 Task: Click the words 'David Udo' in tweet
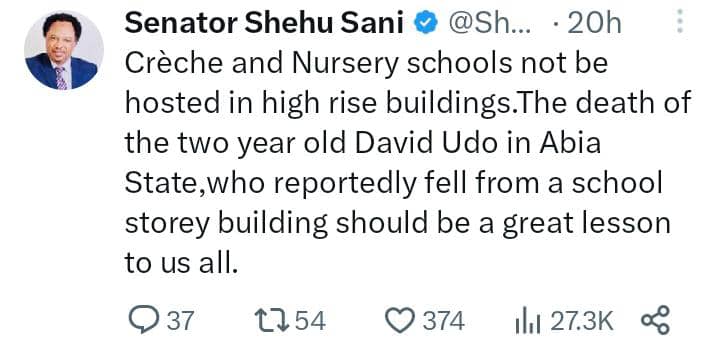click(x=426, y=142)
